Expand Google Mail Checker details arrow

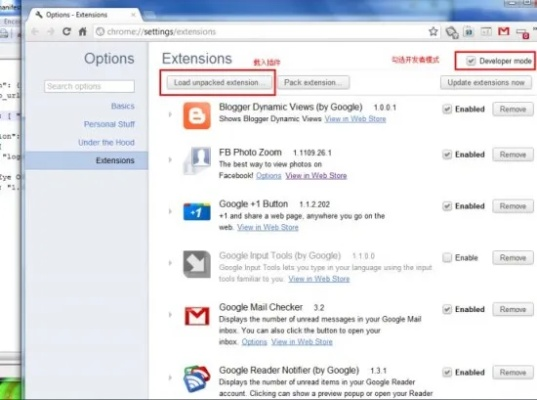170,314
